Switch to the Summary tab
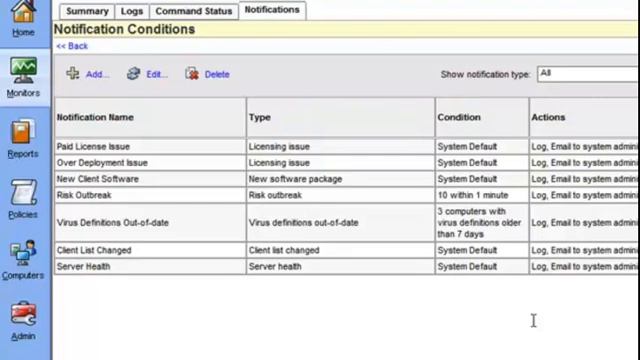640x360 pixels. point(87,11)
